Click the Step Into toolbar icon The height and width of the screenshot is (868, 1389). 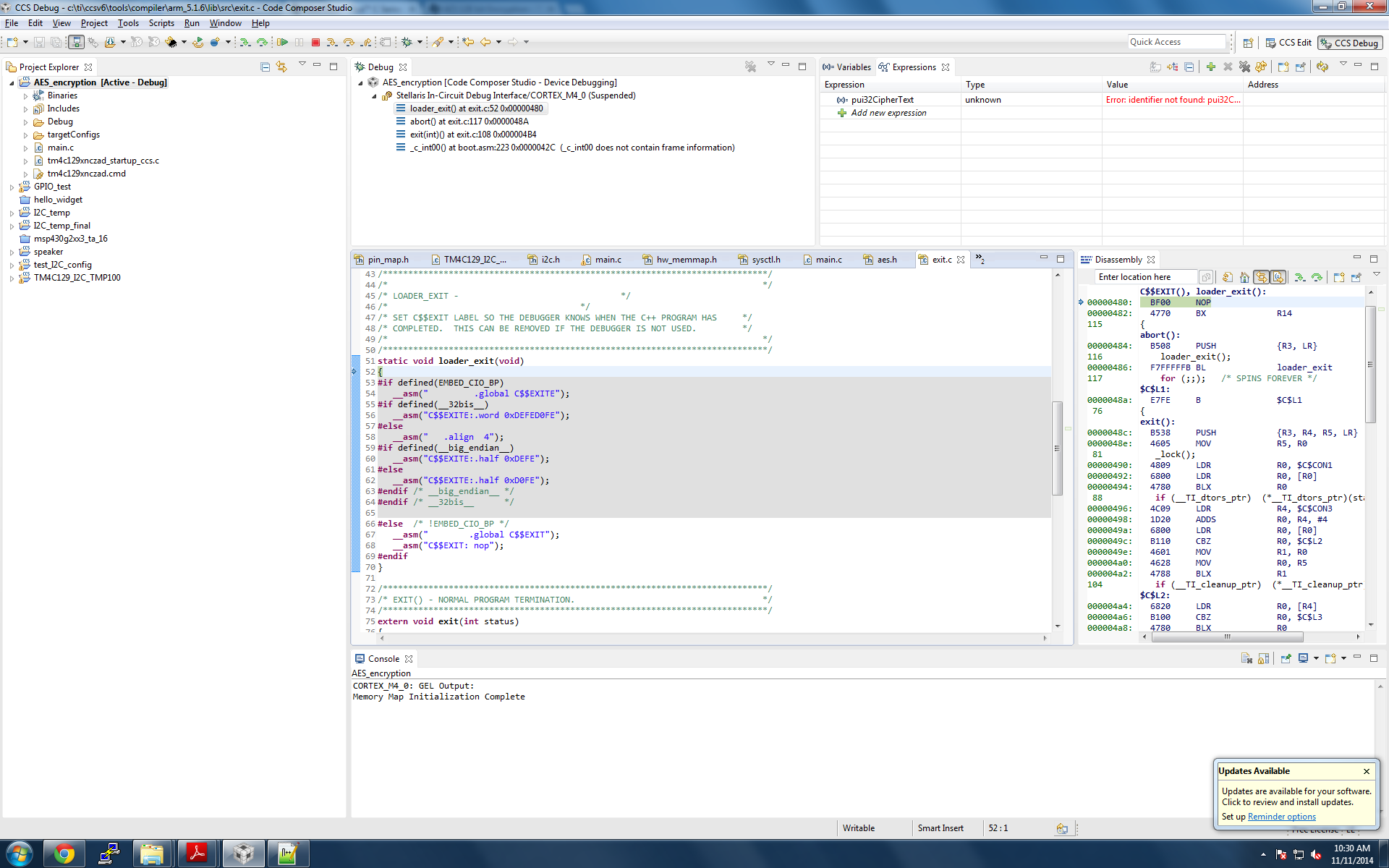click(332, 43)
